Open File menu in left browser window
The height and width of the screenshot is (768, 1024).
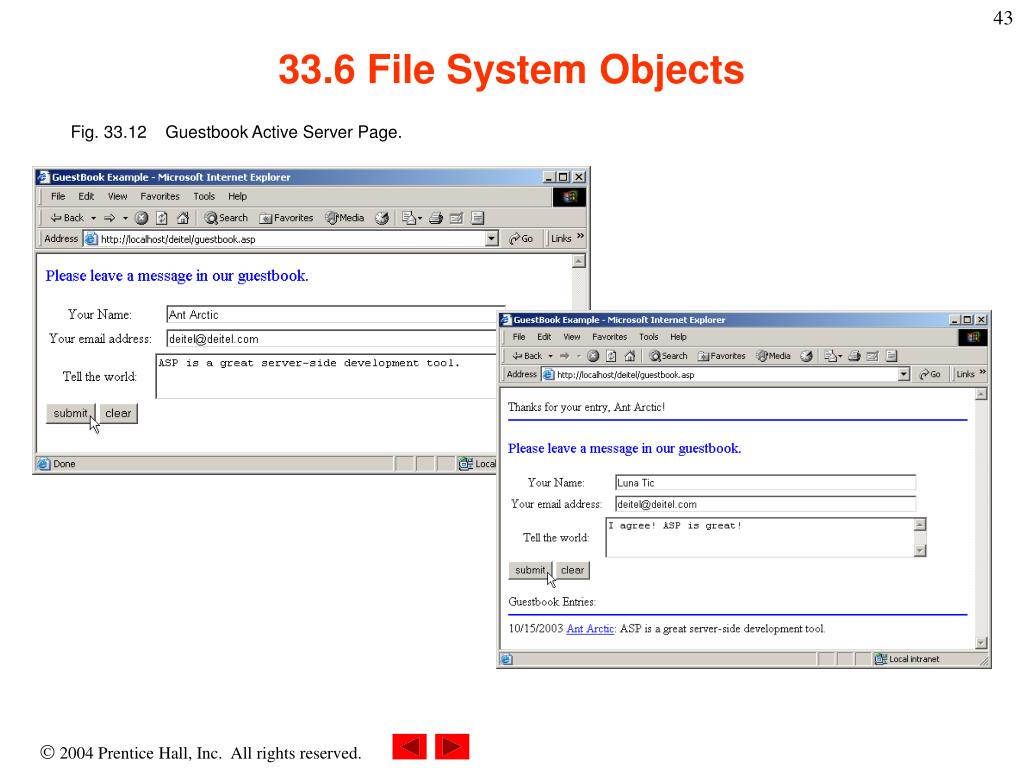point(58,196)
